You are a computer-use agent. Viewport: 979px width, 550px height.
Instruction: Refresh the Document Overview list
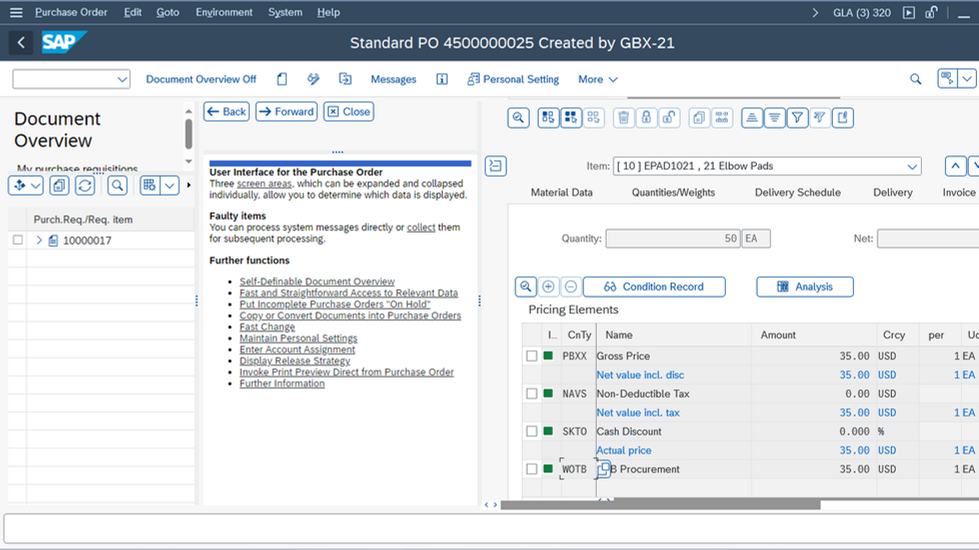coord(85,185)
